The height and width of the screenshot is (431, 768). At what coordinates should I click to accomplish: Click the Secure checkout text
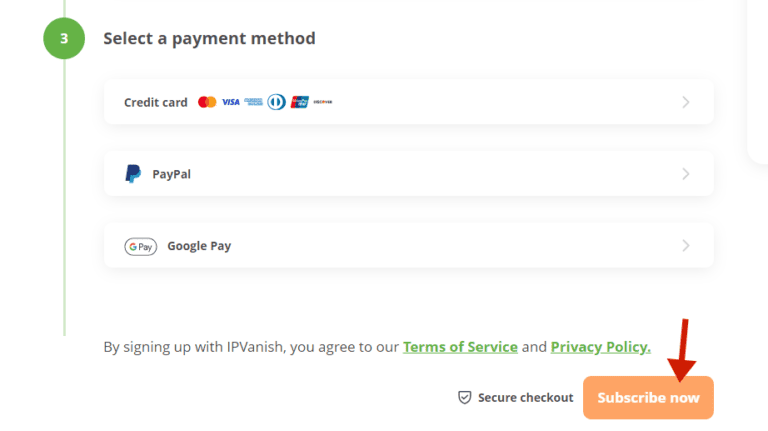(526, 398)
